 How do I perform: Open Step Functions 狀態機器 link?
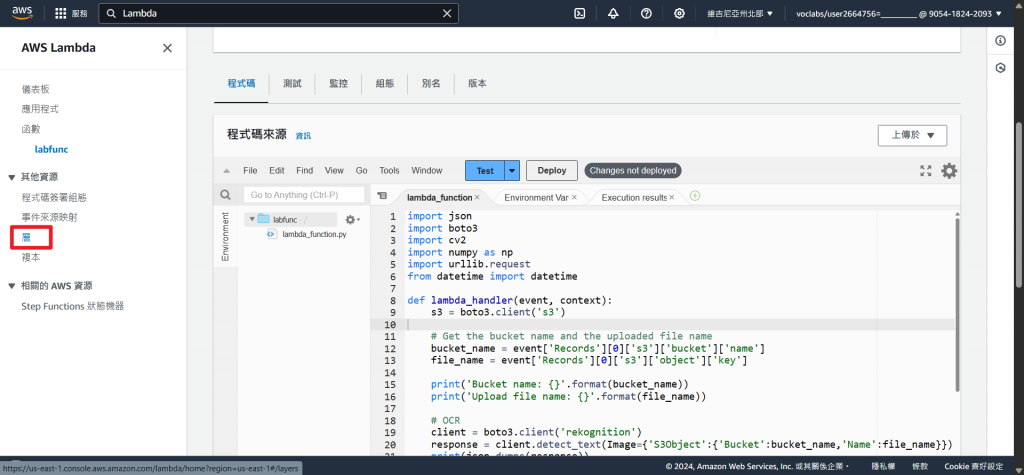pyautogui.click(x=72, y=306)
